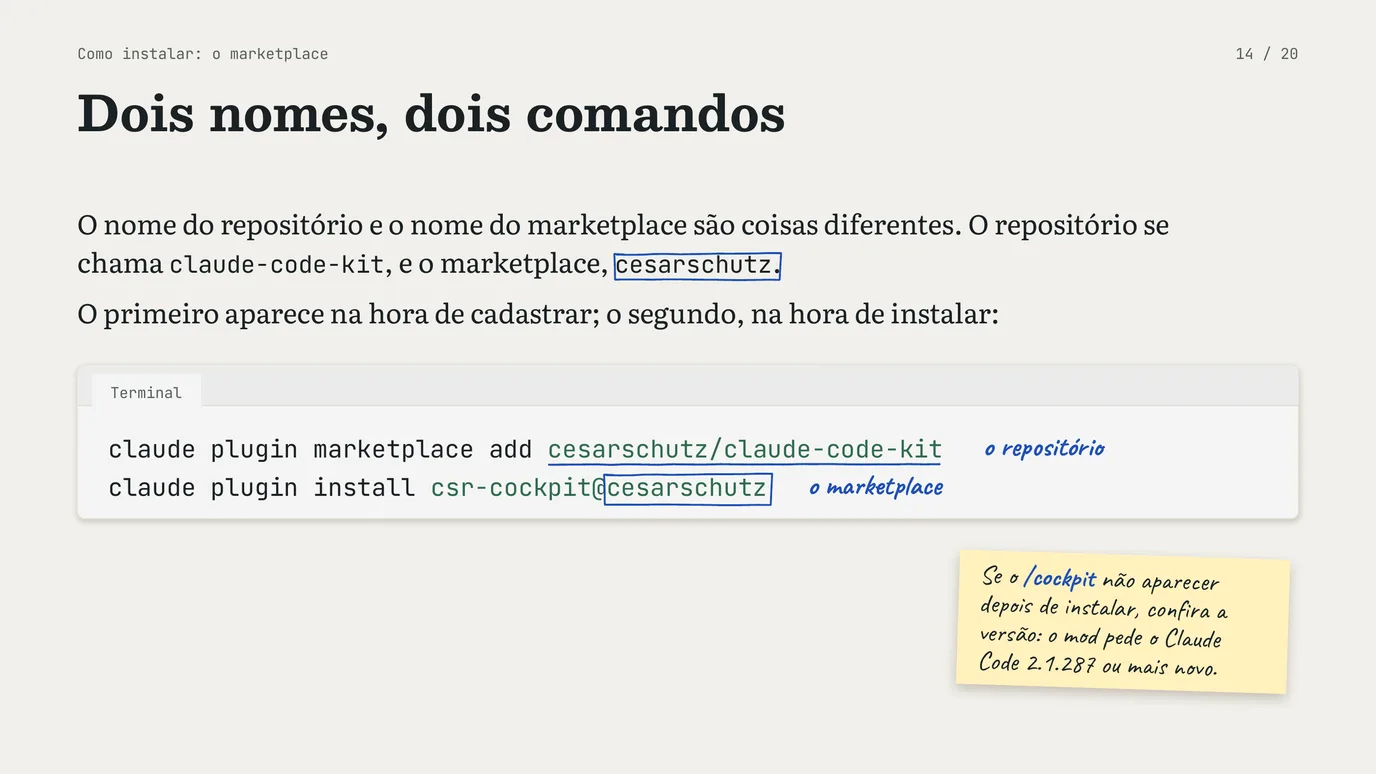Screen dimensions: 1376x774
Task: Click "claude plugin install" command text
Action: (x=261, y=488)
